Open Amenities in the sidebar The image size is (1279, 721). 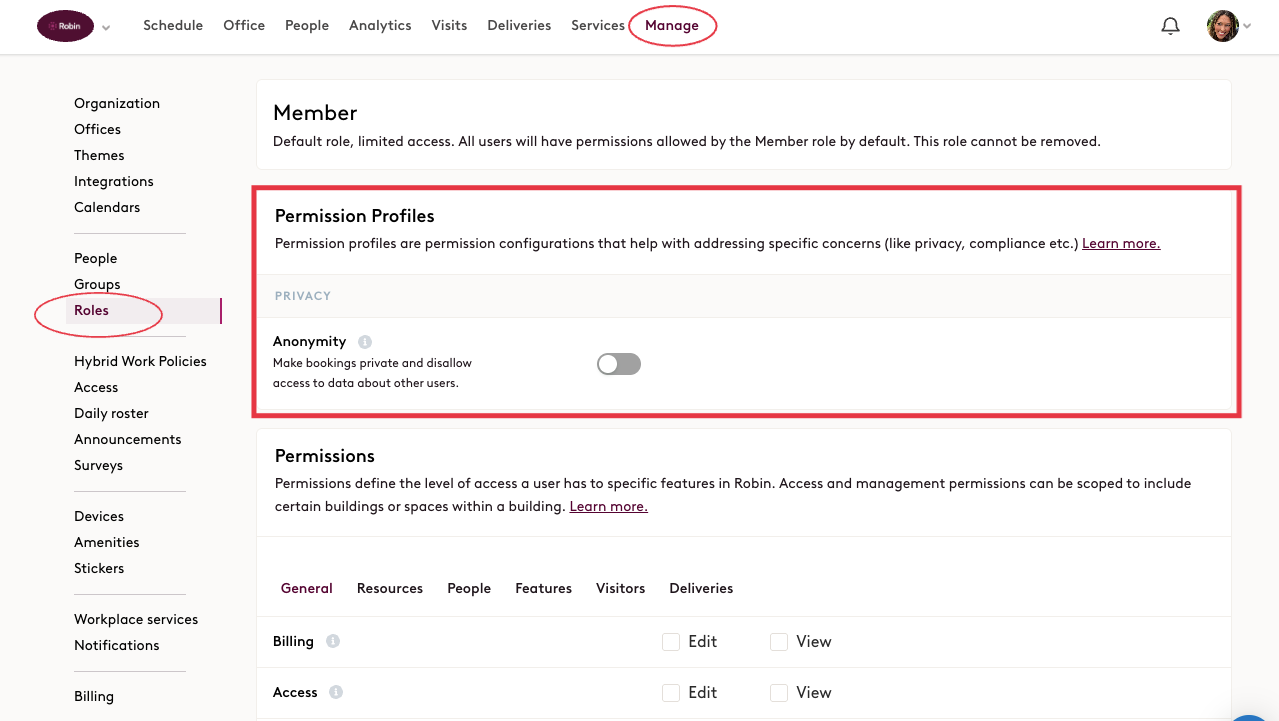coord(107,542)
